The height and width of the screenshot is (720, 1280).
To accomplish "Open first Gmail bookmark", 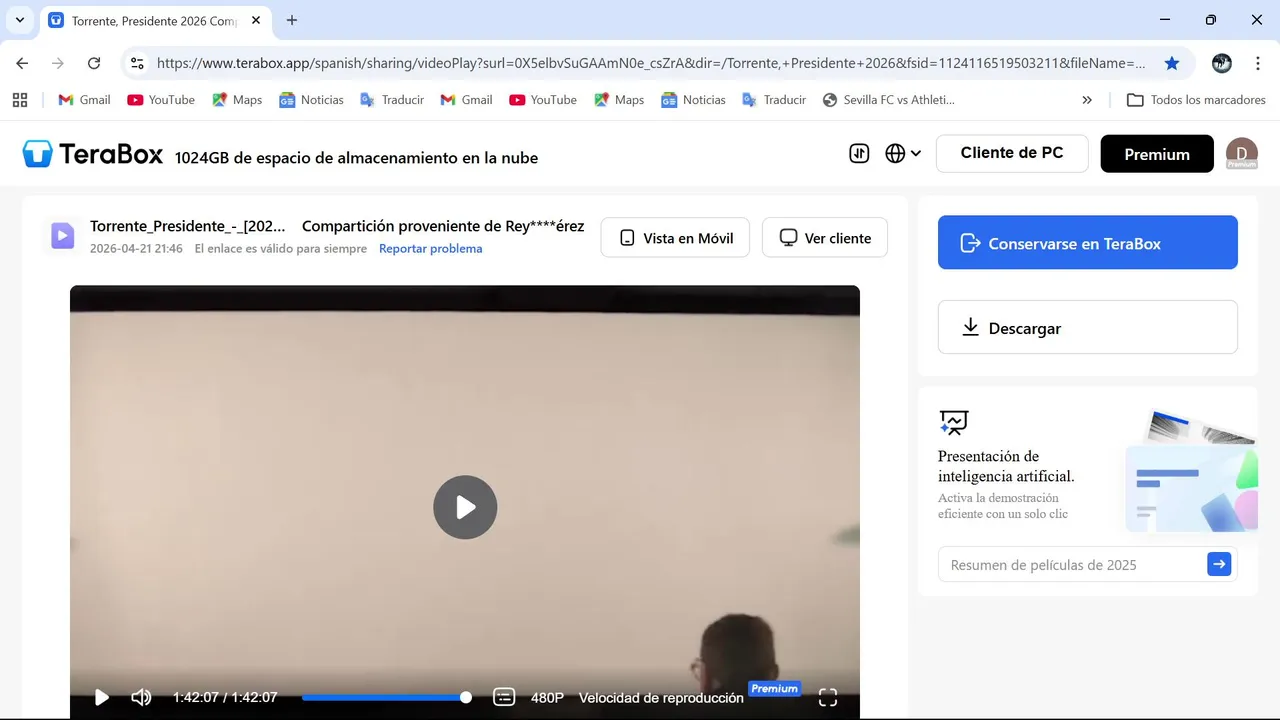I will [x=85, y=100].
